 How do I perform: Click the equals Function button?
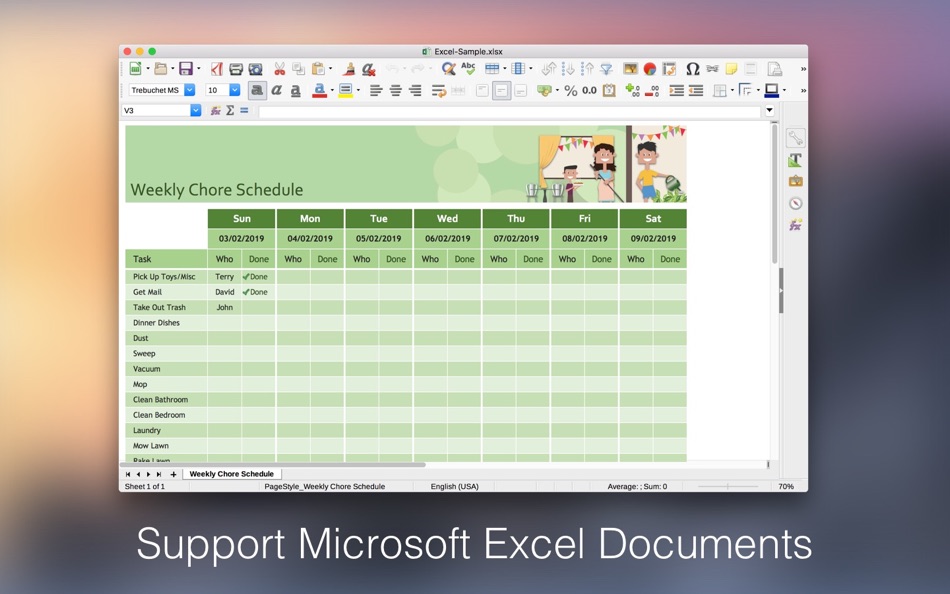[x=244, y=110]
